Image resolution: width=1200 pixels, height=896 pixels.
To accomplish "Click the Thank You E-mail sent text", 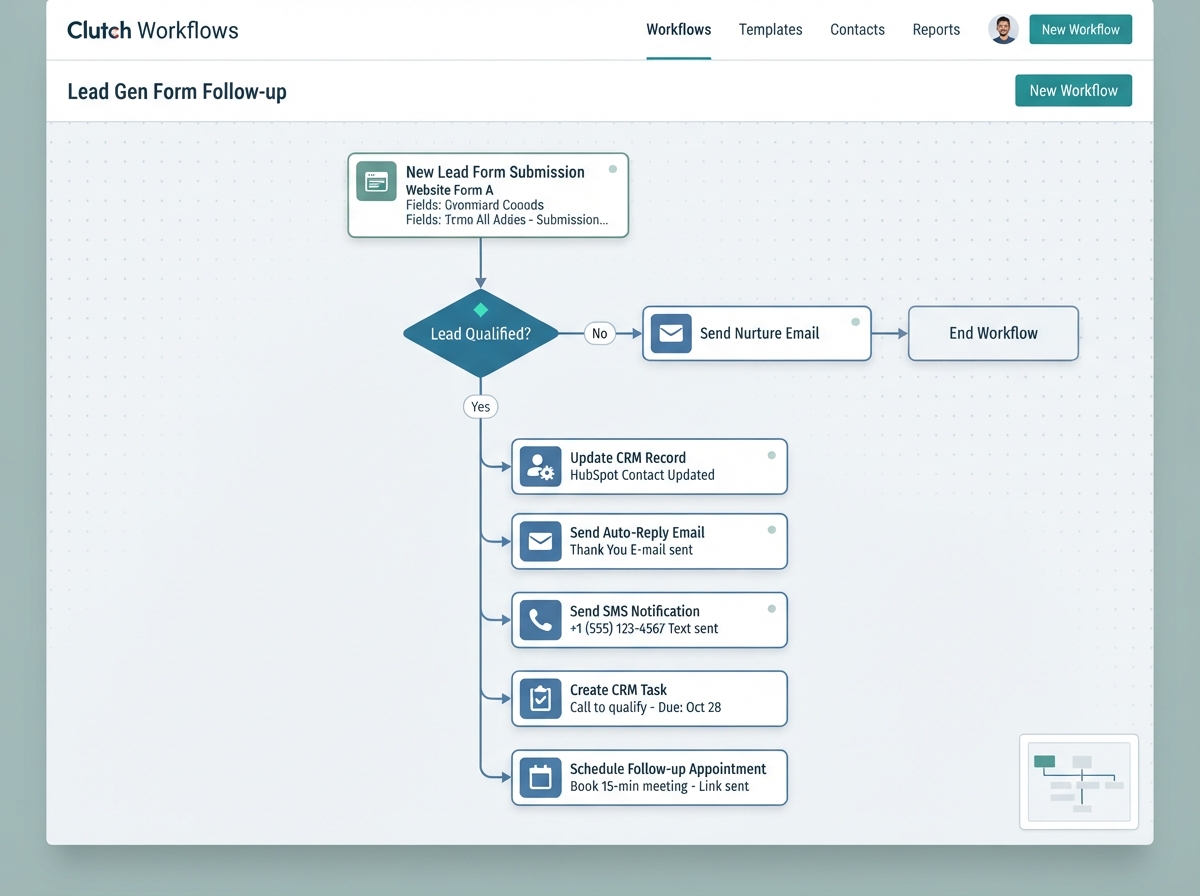I will 631,550.
